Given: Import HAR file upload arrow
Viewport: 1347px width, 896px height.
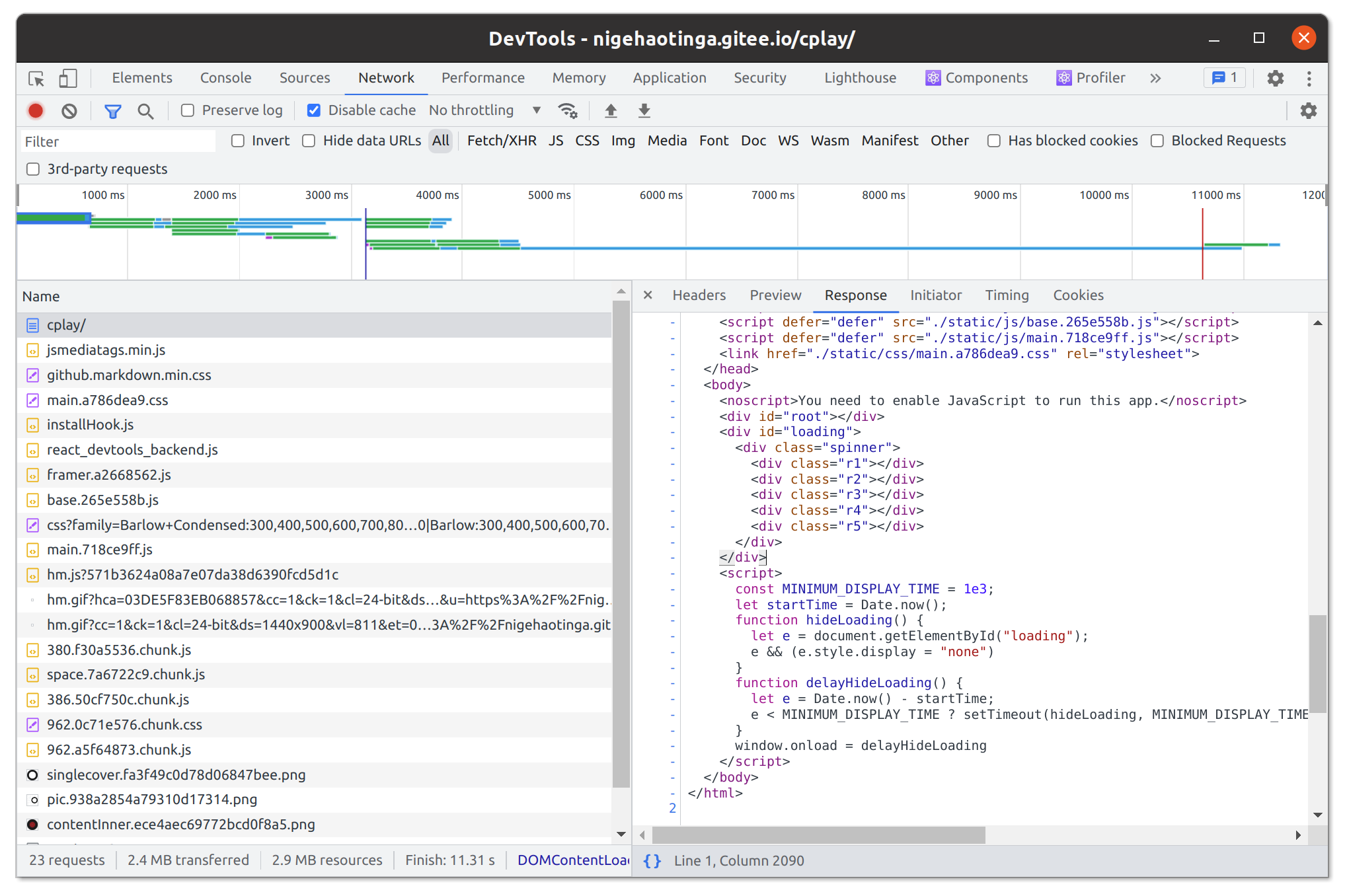Looking at the screenshot, I should click(611, 111).
